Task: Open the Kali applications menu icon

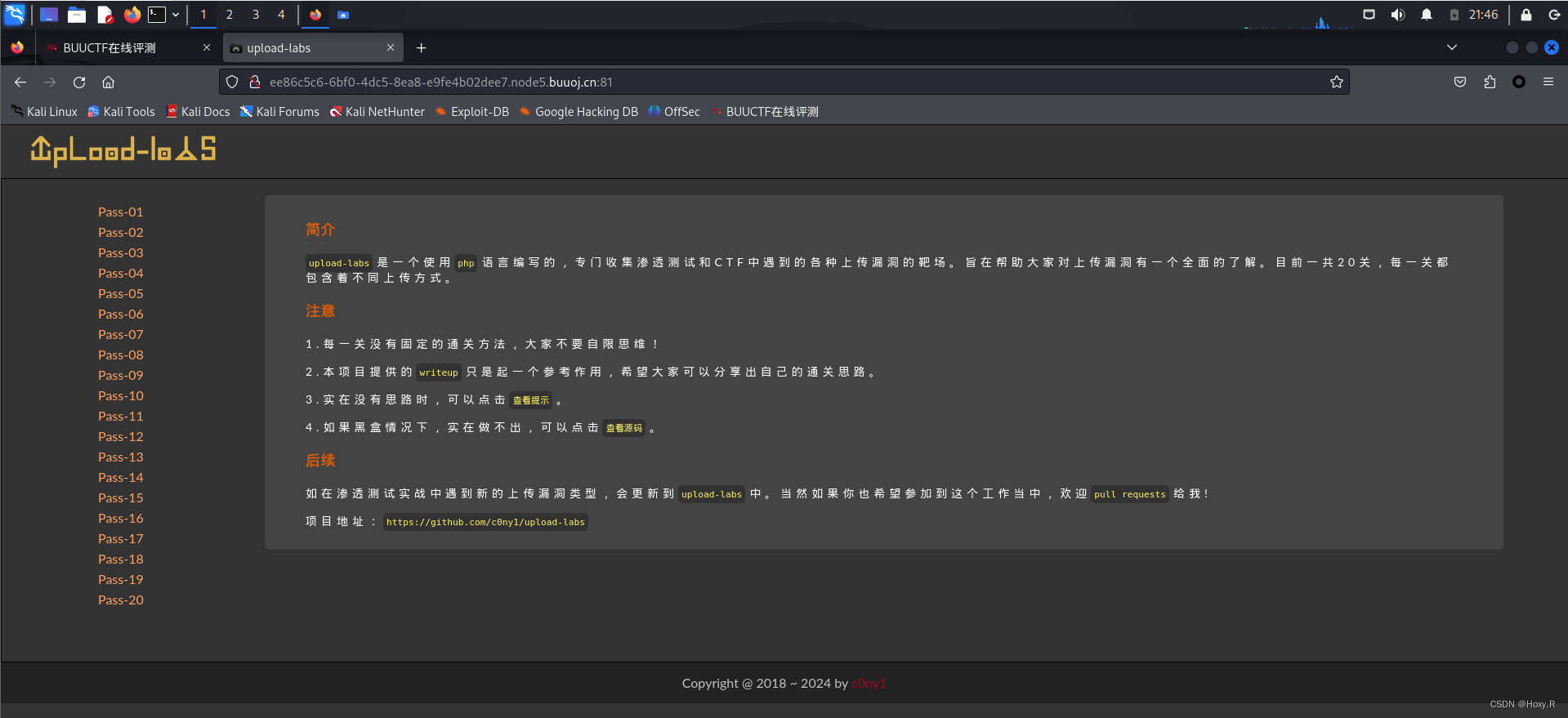Action: 15,14
